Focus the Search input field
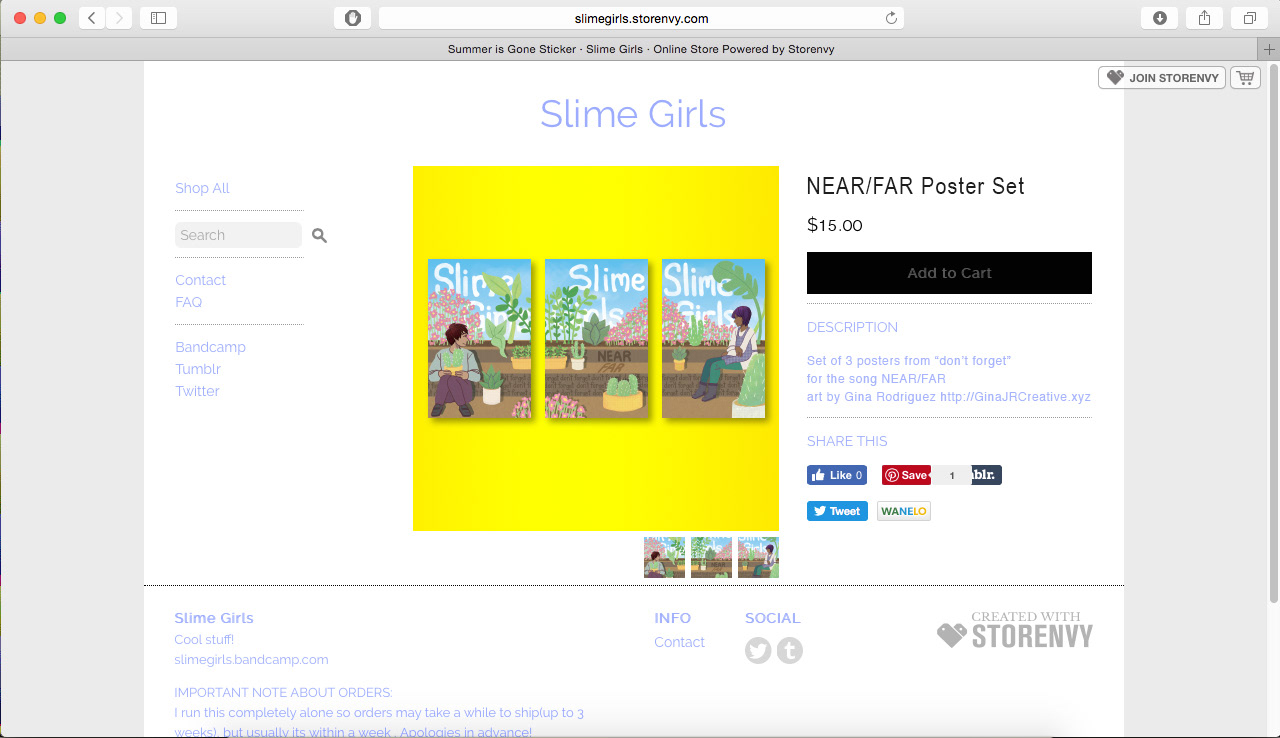 click(238, 235)
